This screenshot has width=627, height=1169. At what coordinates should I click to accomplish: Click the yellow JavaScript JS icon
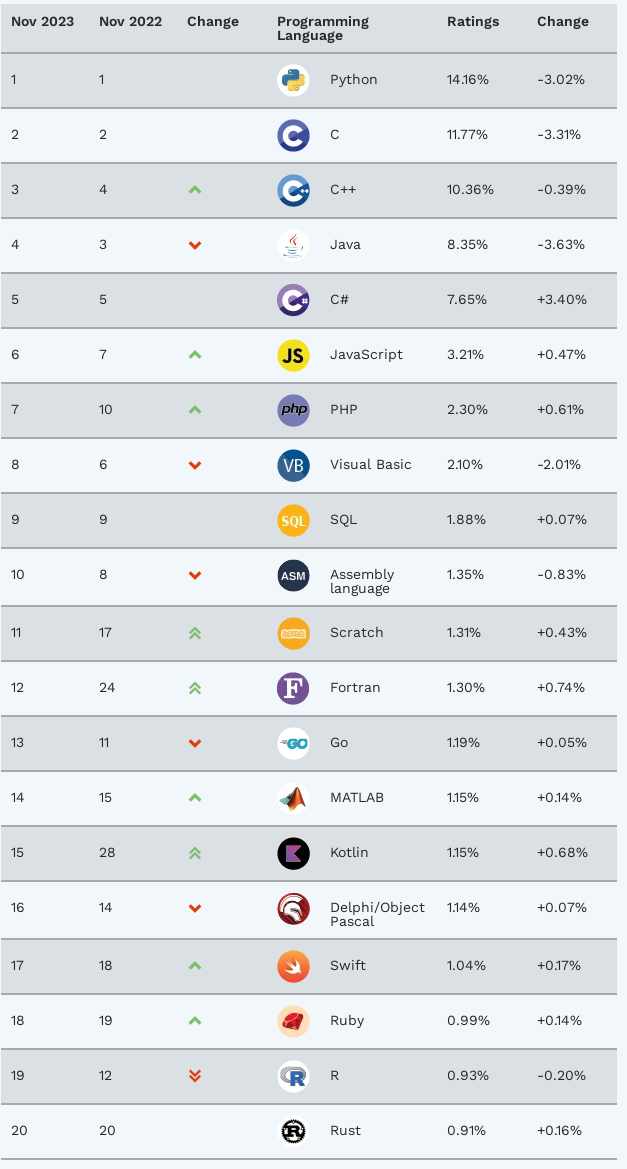tap(293, 355)
